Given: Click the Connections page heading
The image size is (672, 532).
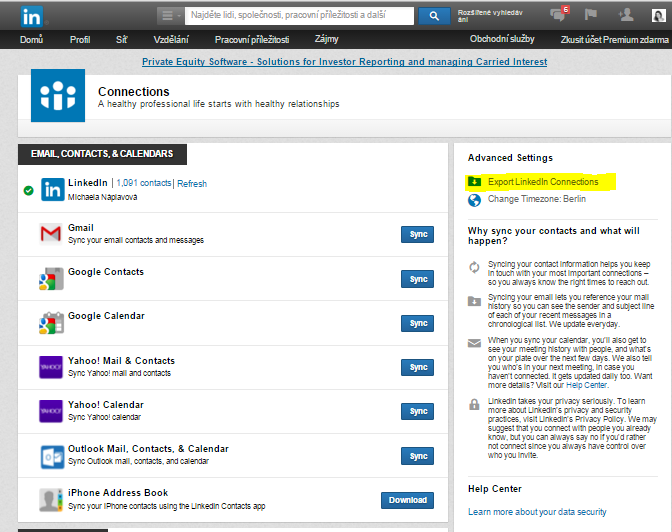Looking at the screenshot, I should tap(134, 92).
